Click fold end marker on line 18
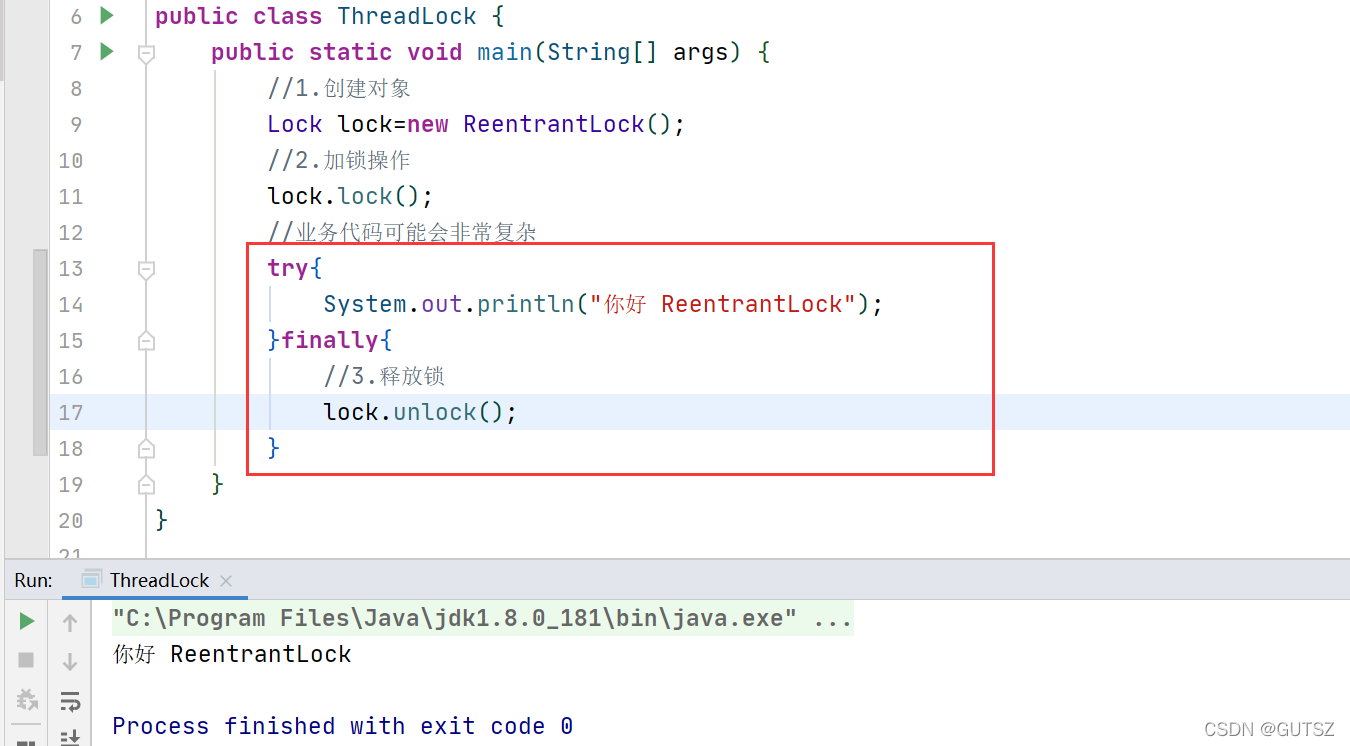 (146, 448)
